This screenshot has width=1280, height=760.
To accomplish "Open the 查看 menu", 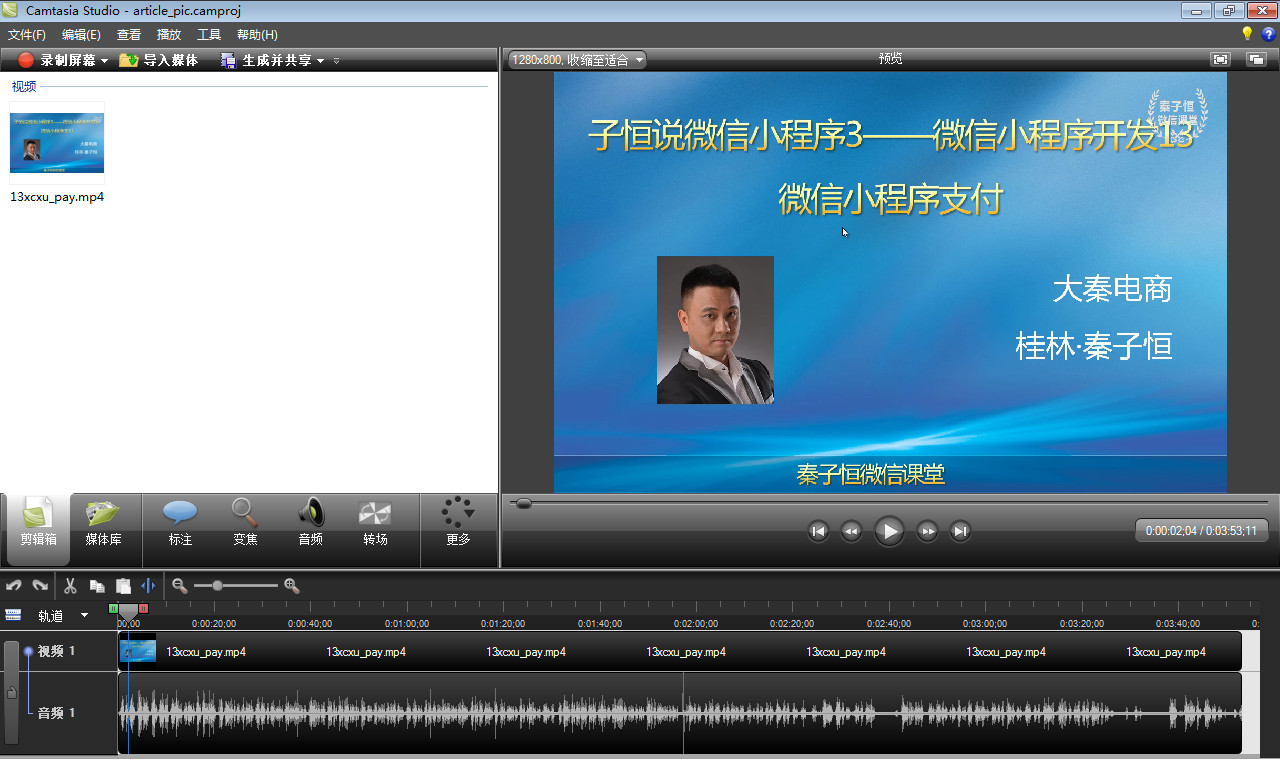I will point(129,34).
